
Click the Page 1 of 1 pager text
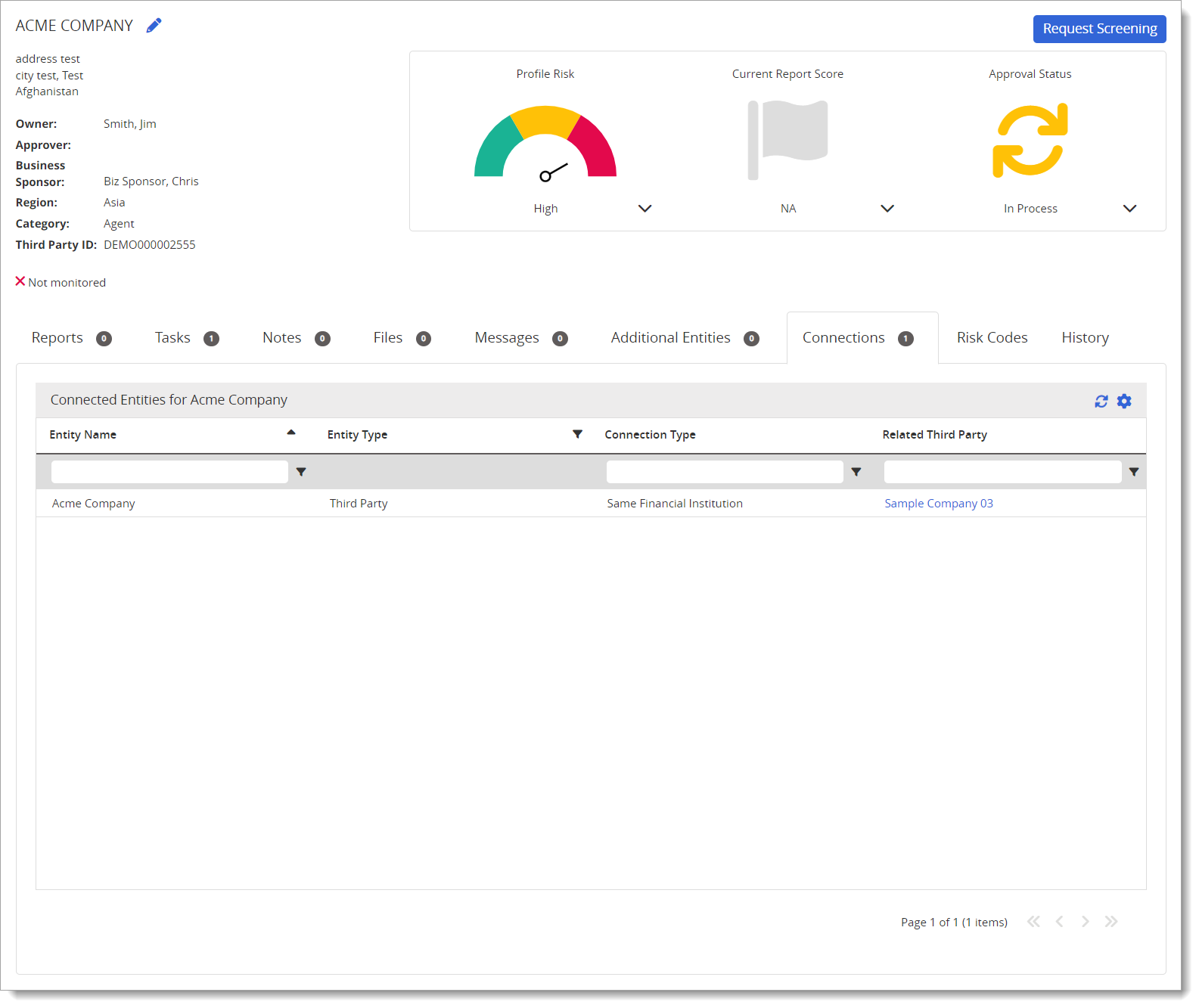tap(954, 923)
